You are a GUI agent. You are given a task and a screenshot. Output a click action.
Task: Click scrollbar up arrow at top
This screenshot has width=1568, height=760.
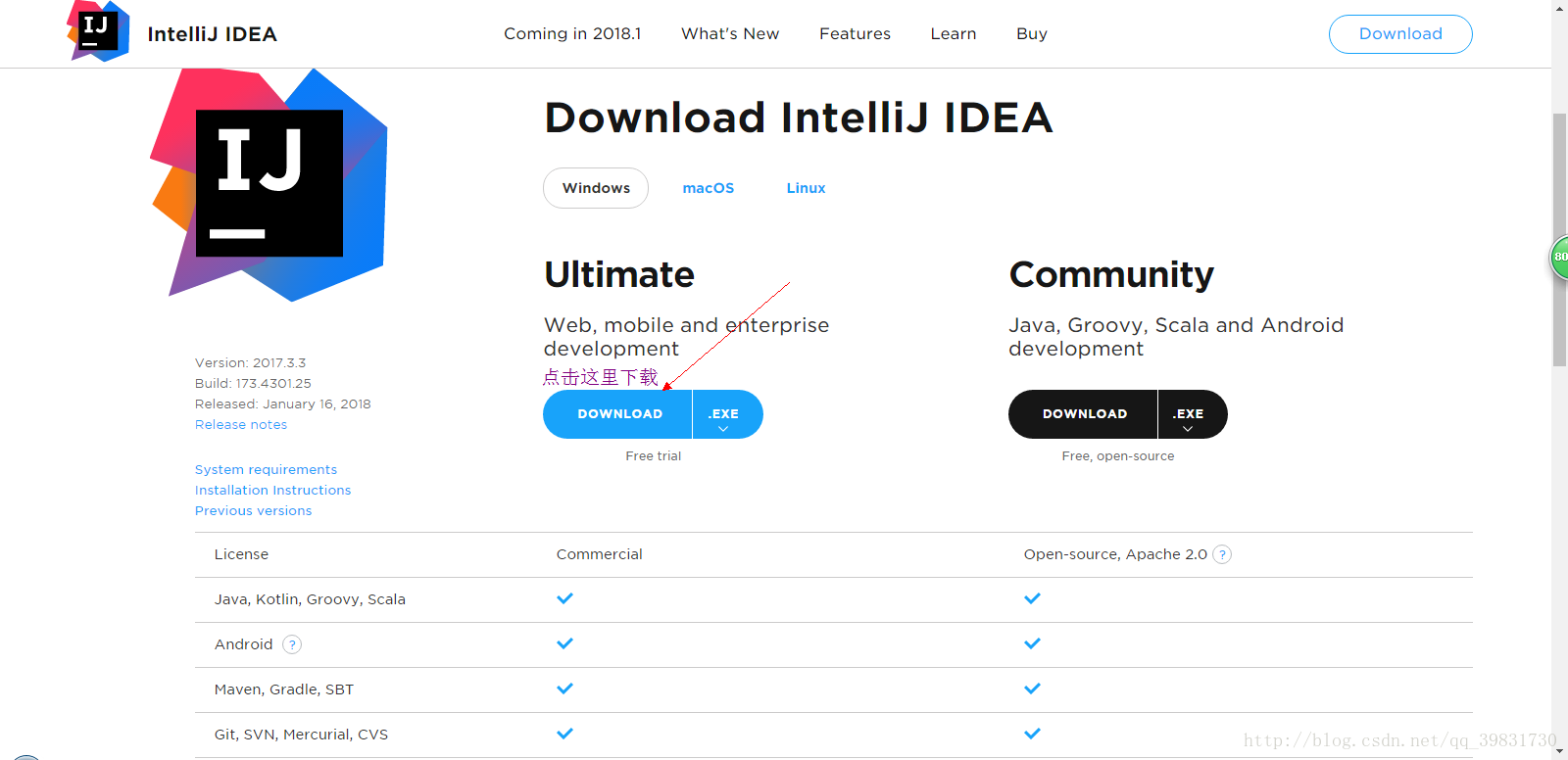click(1560, 8)
